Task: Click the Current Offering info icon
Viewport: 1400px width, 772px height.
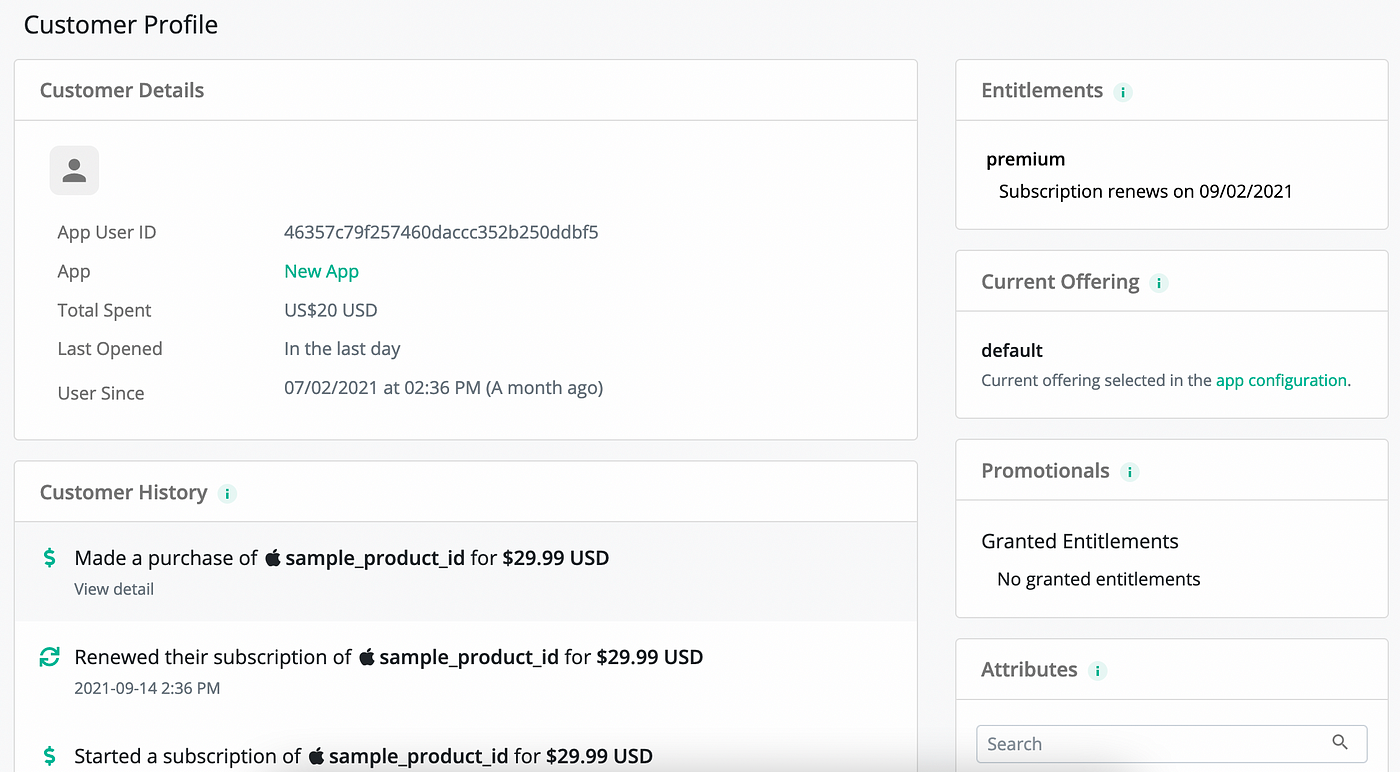Action: (x=1159, y=283)
